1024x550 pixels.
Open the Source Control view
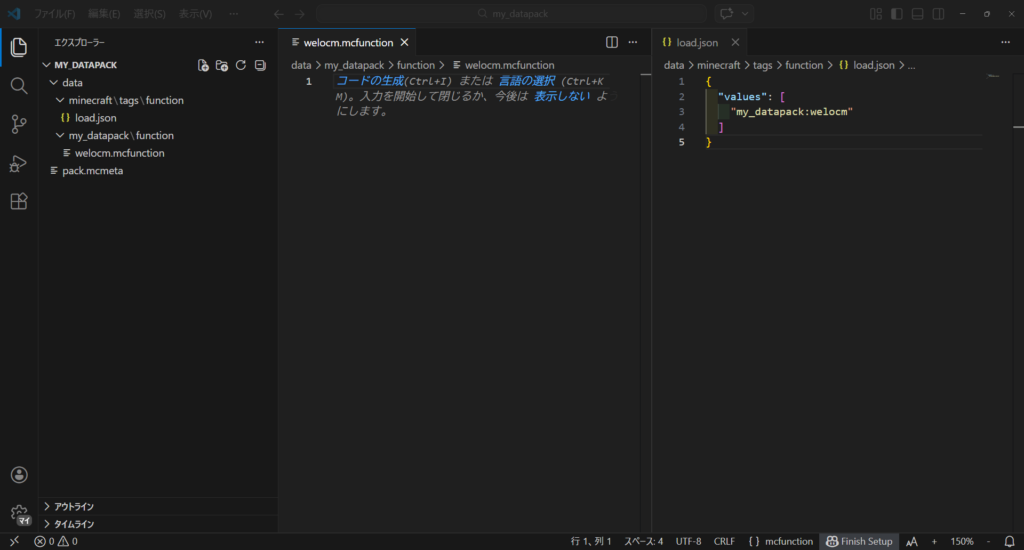click(x=19, y=124)
